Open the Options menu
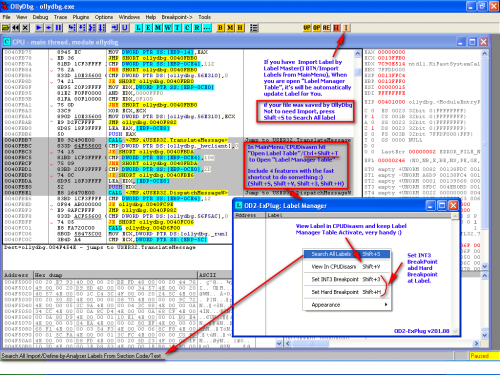500x375 pixels. click(x=104, y=17)
